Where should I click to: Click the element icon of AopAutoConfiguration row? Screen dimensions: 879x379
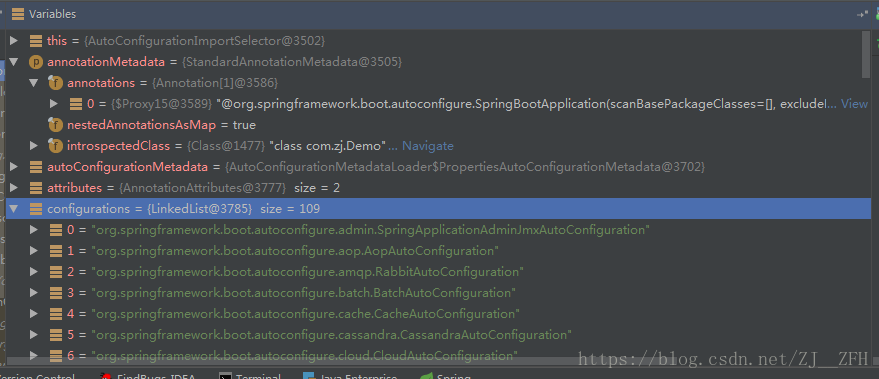tap(55, 251)
